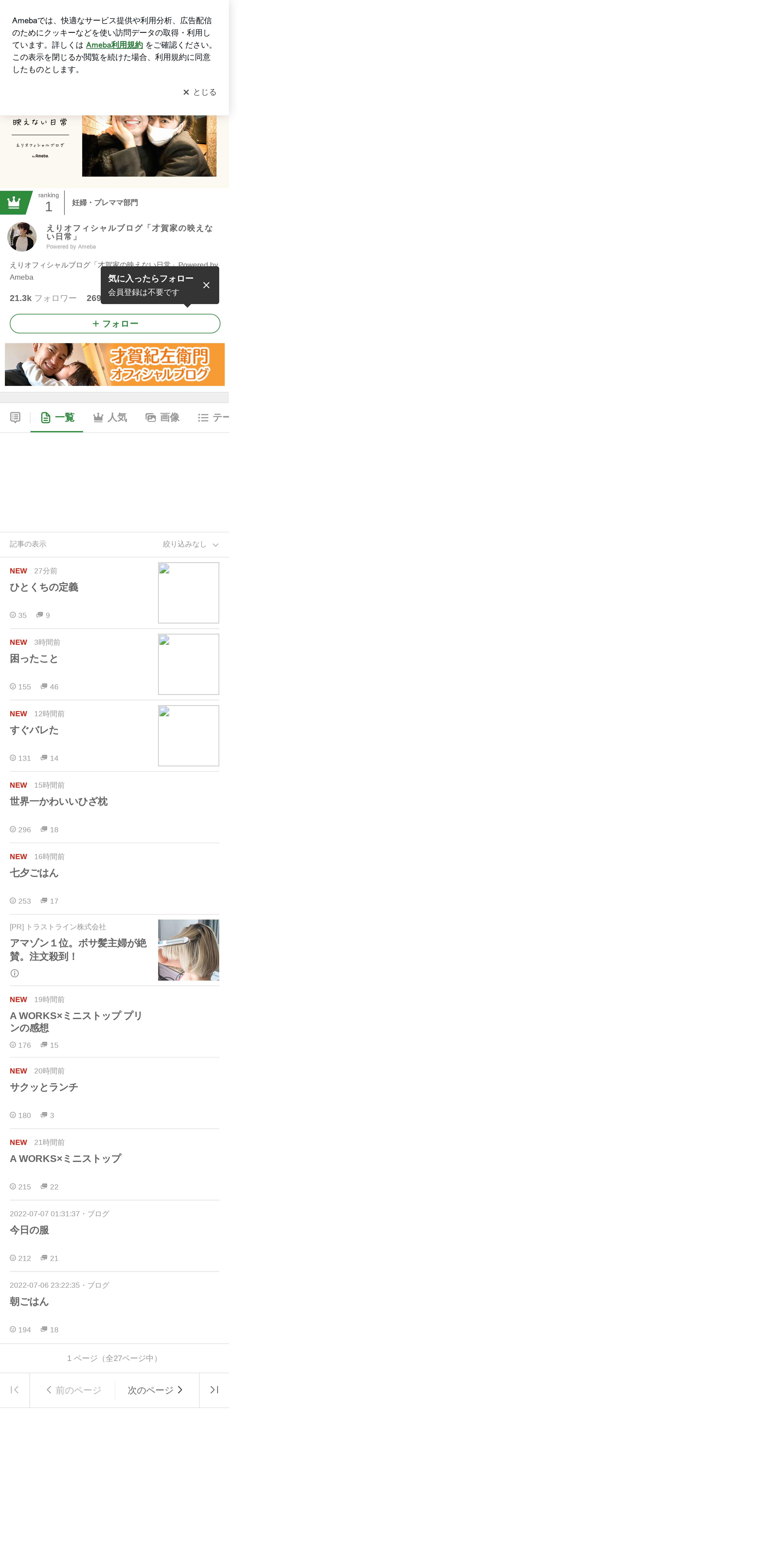Click the comment icon on 困ったこと post
Image resolution: width=784 pixels, height=1568 pixels.
pos(44,686)
